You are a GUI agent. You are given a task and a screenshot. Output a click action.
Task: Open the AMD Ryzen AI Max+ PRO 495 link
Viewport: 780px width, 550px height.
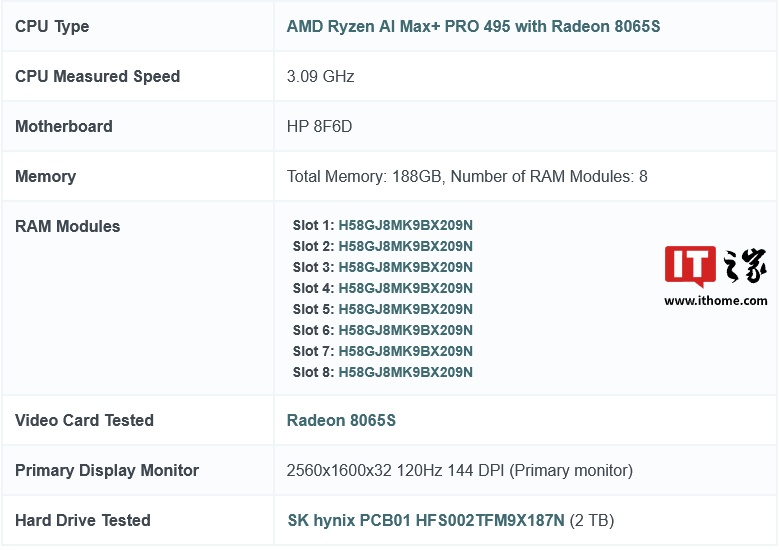coord(473,26)
